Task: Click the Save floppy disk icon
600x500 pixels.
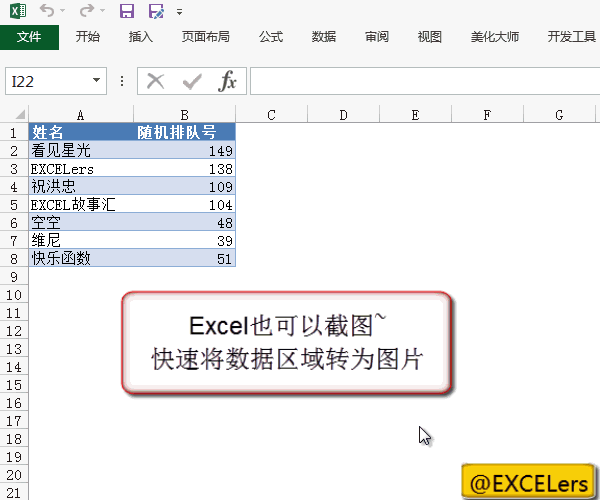Action: click(126, 12)
